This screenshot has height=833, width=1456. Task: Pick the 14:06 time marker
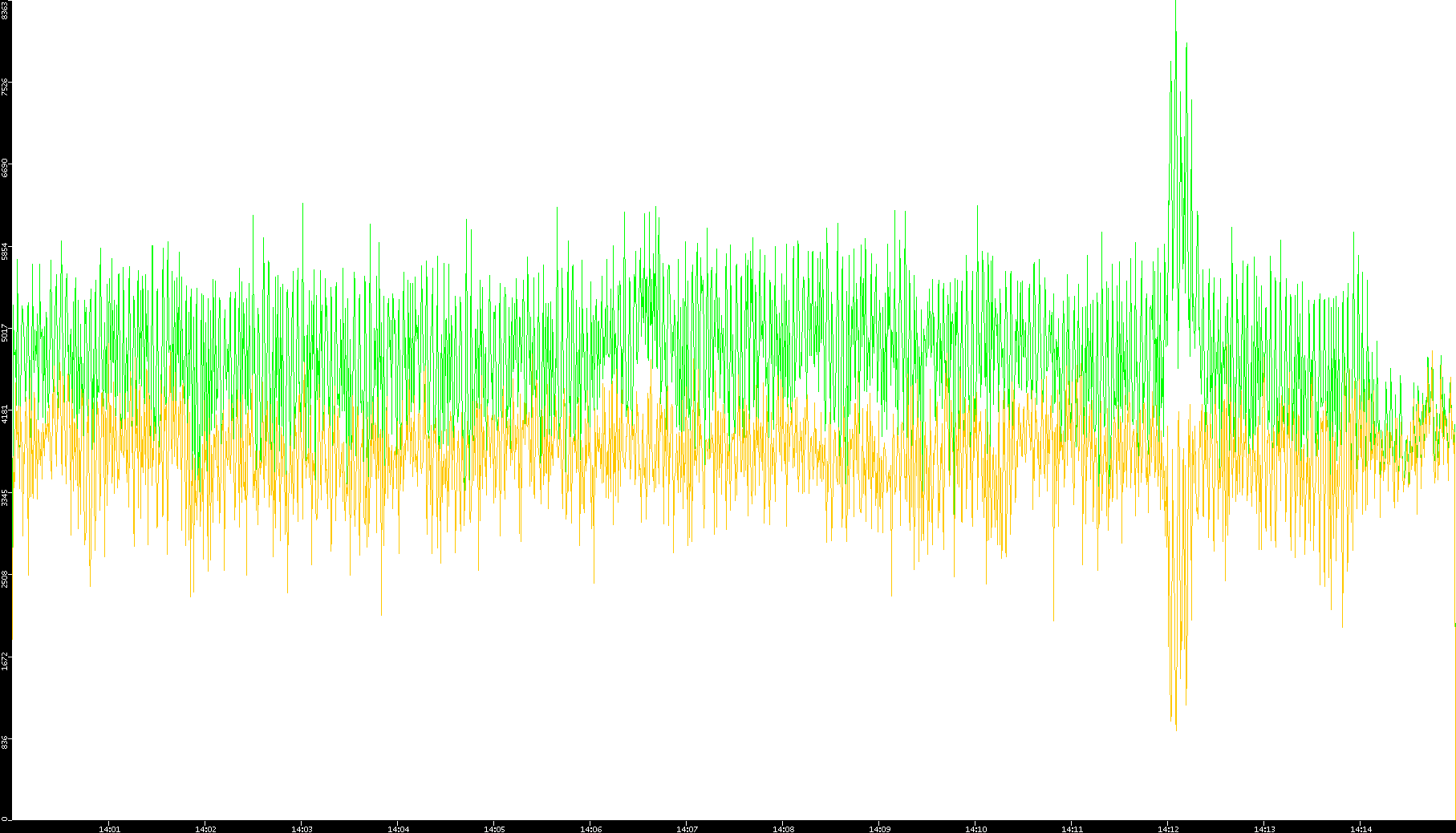(590, 829)
